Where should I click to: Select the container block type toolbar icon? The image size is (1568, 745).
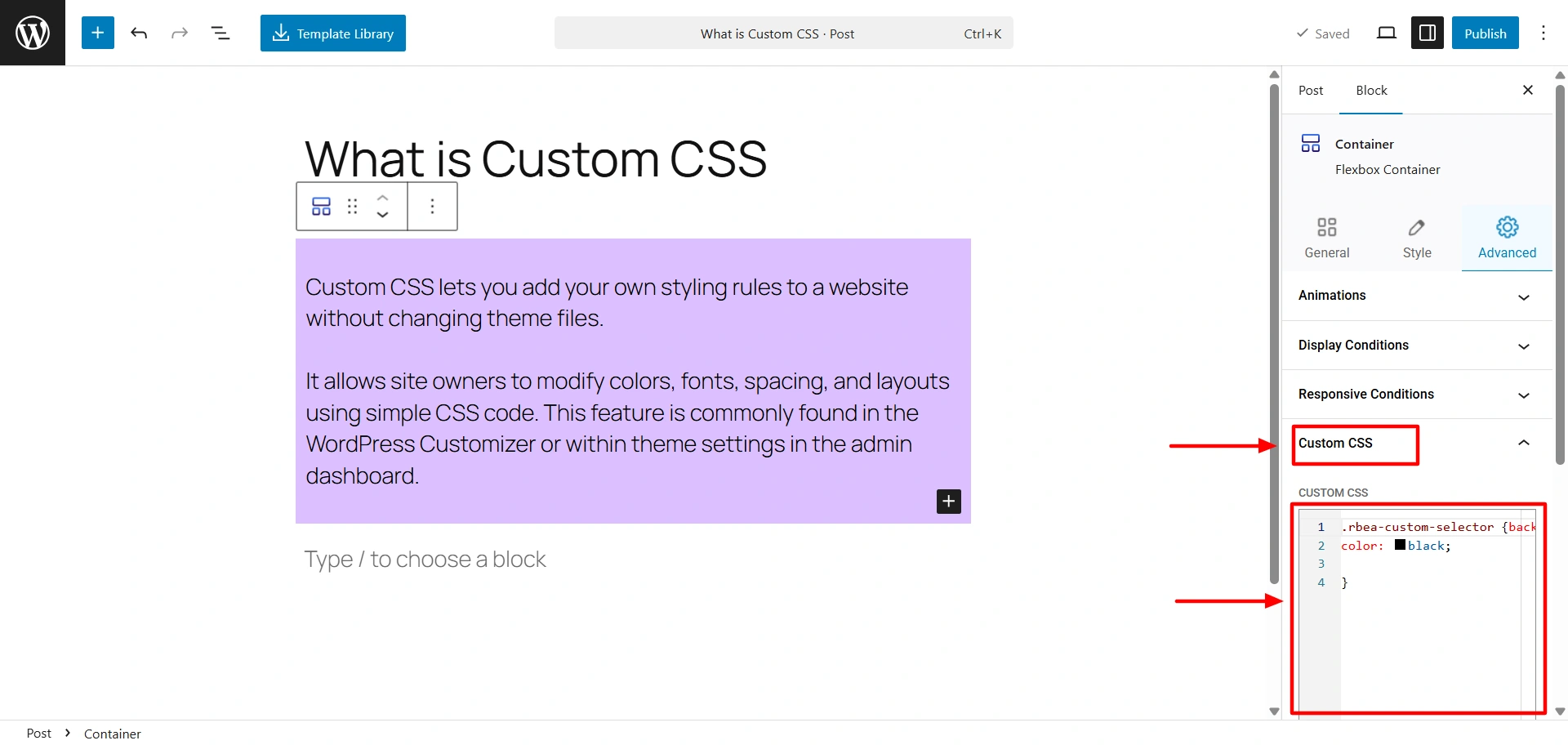click(322, 206)
